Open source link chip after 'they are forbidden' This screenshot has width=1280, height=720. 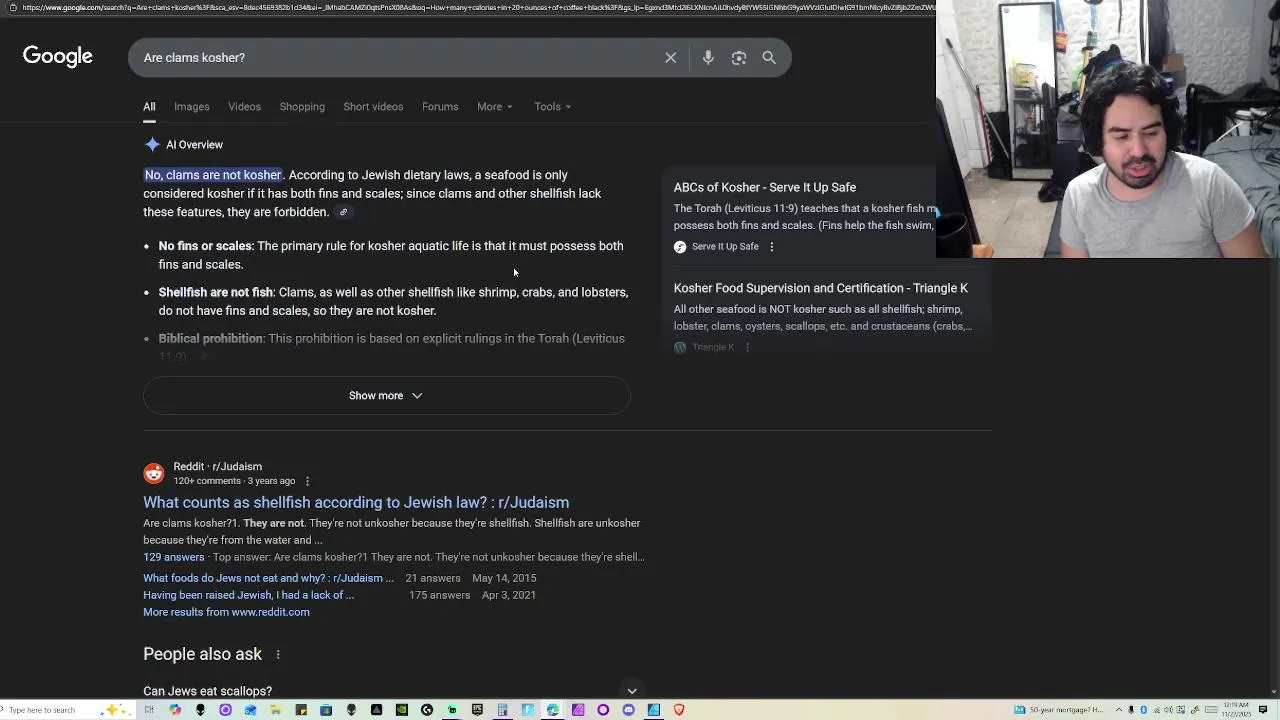(x=343, y=212)
